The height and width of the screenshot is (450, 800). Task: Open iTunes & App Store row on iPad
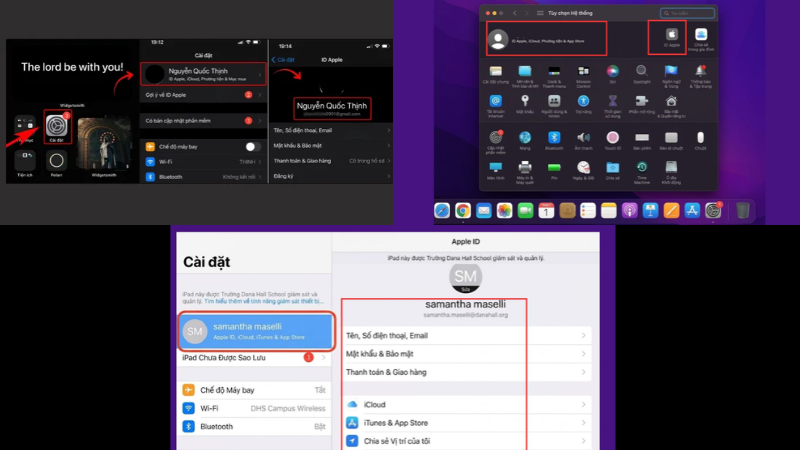pyautogui.click(x=467, y=423)
